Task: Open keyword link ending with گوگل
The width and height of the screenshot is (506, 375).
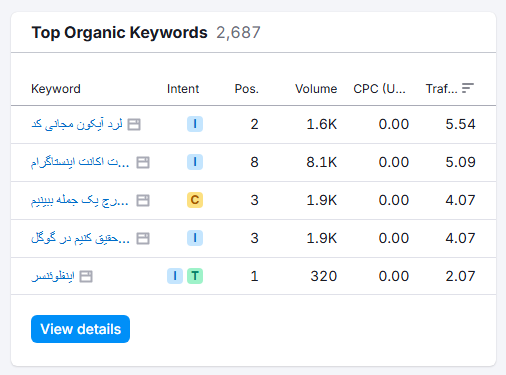Action: tap(80, 238)
